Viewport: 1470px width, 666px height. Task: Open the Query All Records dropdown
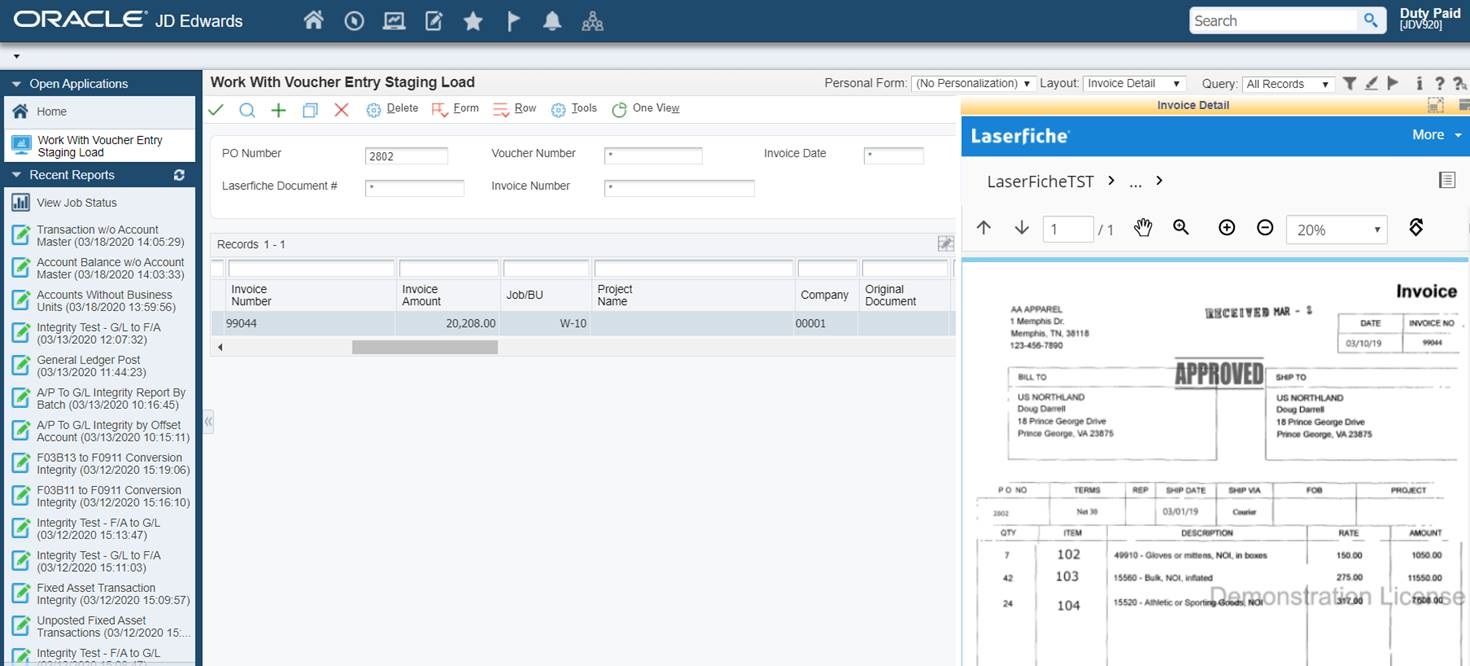tap(1288, 84)
